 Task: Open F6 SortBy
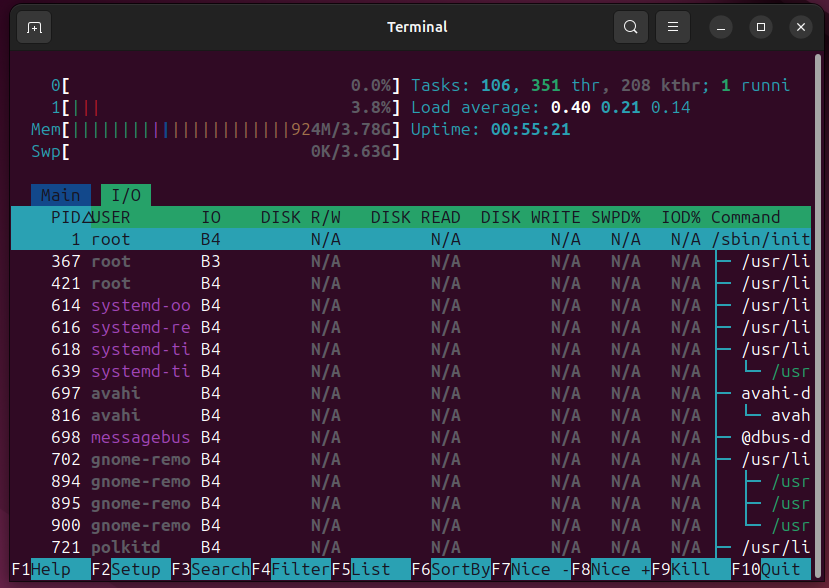click(451, 569)
